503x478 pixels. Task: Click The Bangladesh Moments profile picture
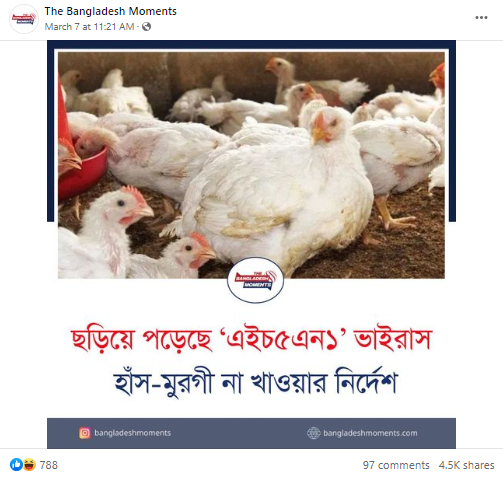tap(24, 19)
